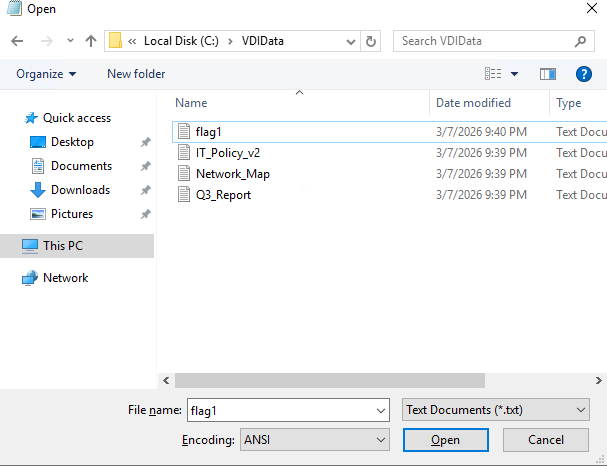The width and height of the screenshot is (607, 466).
Task: Click the Cancel button
Action: 546,440
